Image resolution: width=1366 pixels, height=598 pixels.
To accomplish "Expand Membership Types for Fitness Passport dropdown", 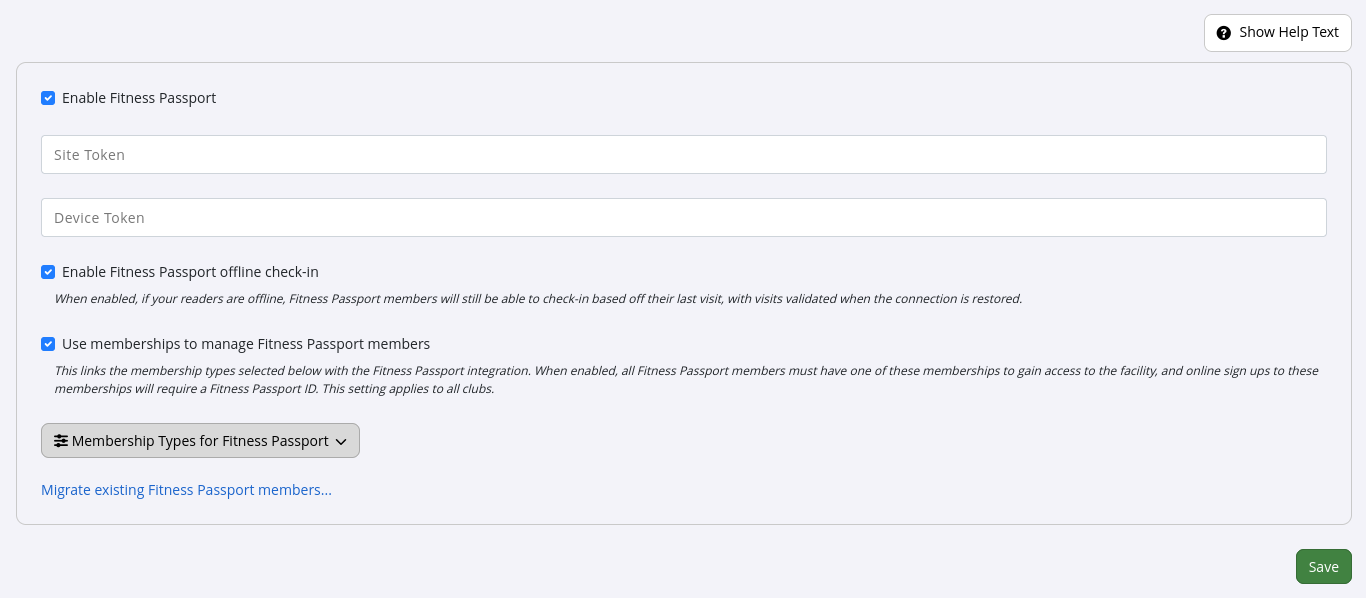I will coord(200,441).
